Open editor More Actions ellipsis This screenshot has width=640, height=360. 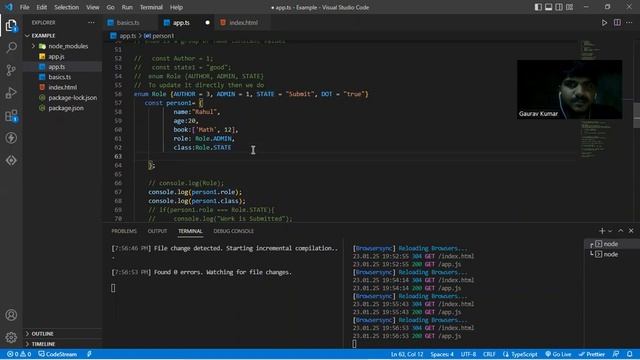[x=629, y=23]
